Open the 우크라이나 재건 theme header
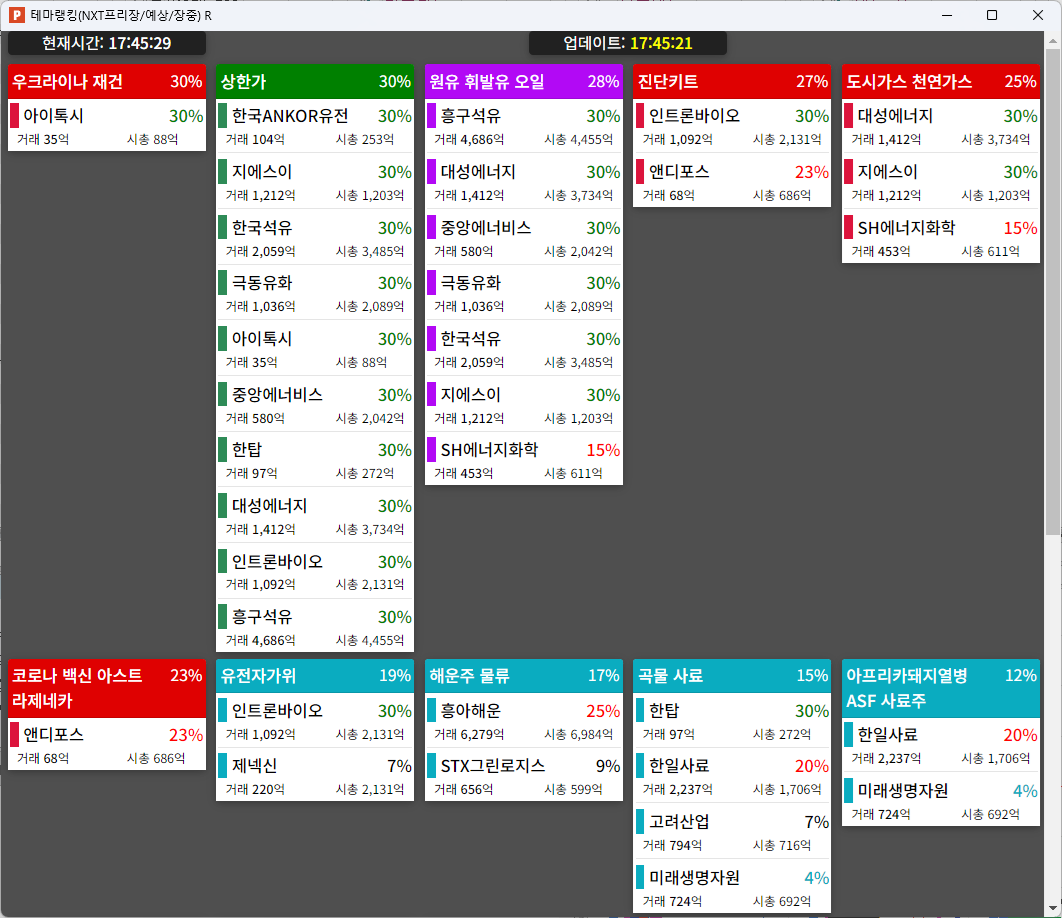 pos(107,82)
